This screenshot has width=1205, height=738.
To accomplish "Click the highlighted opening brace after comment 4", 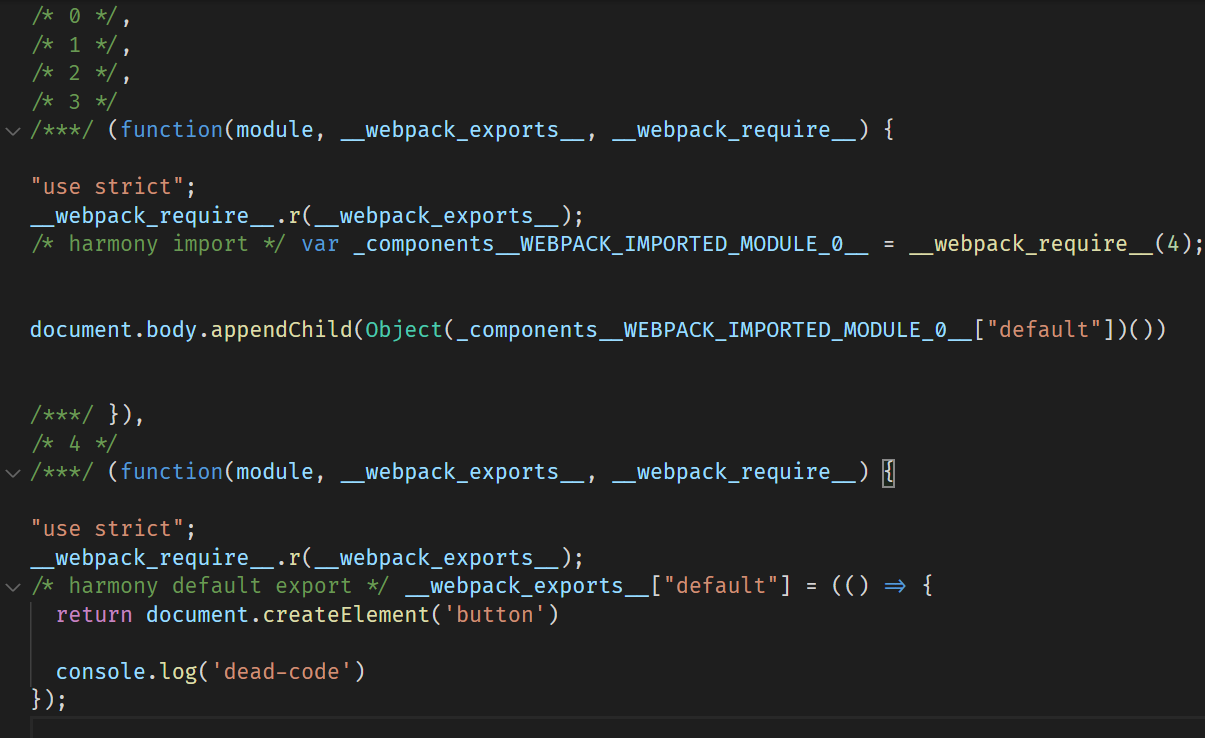I will 889,472.
